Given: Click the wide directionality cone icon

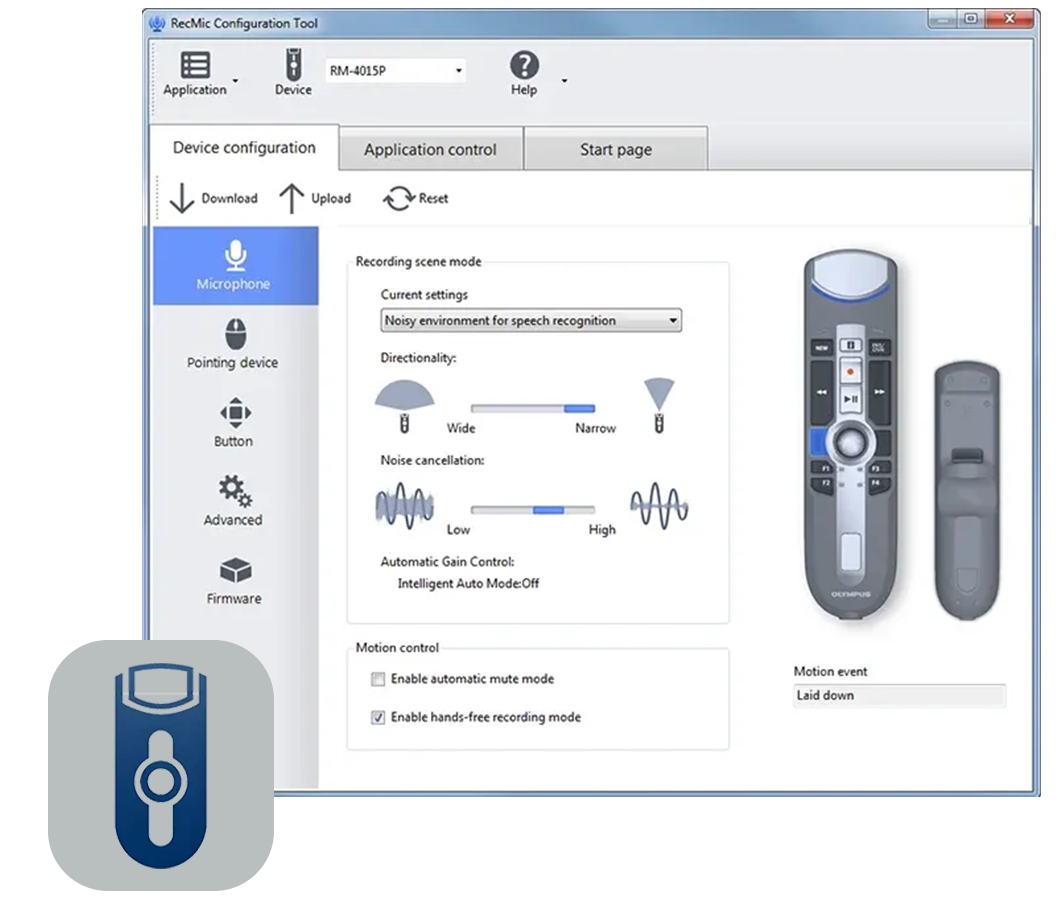Looking at the screenshot, I should (404, 406).
